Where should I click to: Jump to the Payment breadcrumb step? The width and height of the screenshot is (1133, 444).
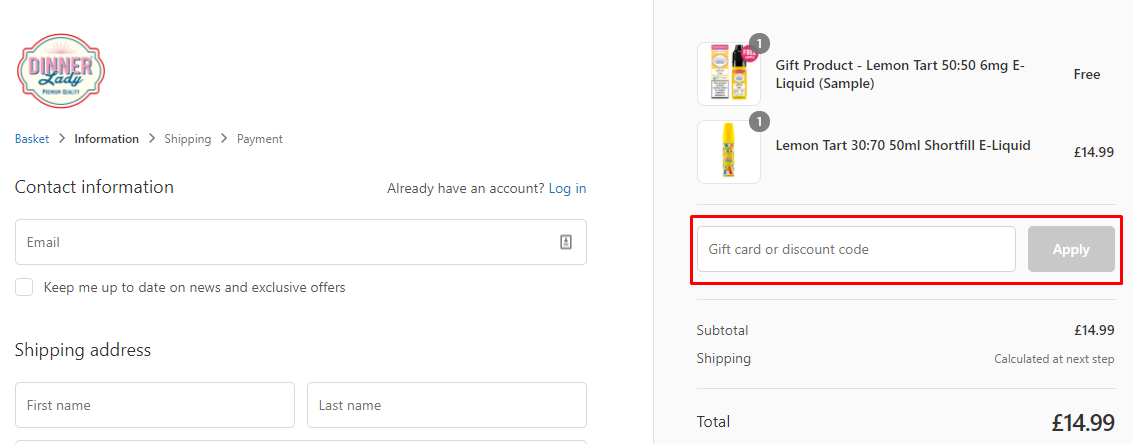click(x=260, y=139)
